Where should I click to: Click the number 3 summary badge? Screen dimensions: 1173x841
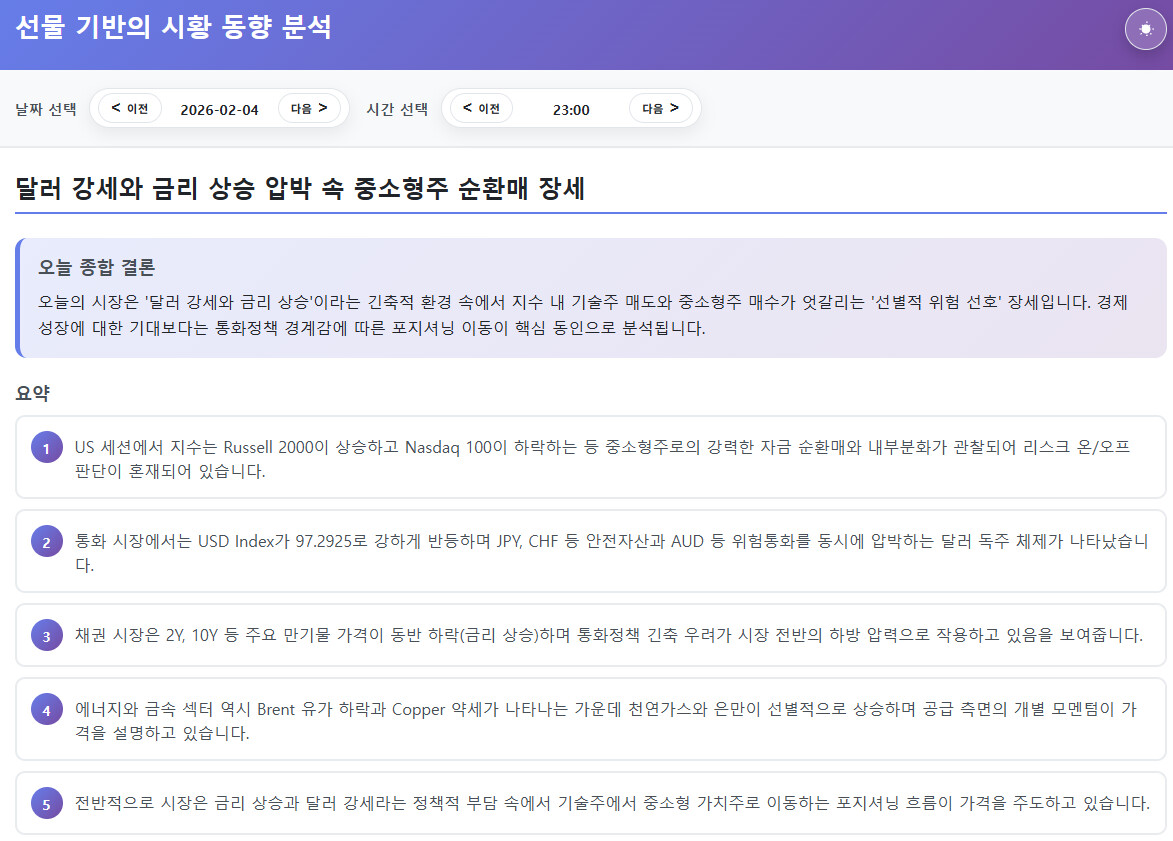pyautogui.click(x=46, y=635)
